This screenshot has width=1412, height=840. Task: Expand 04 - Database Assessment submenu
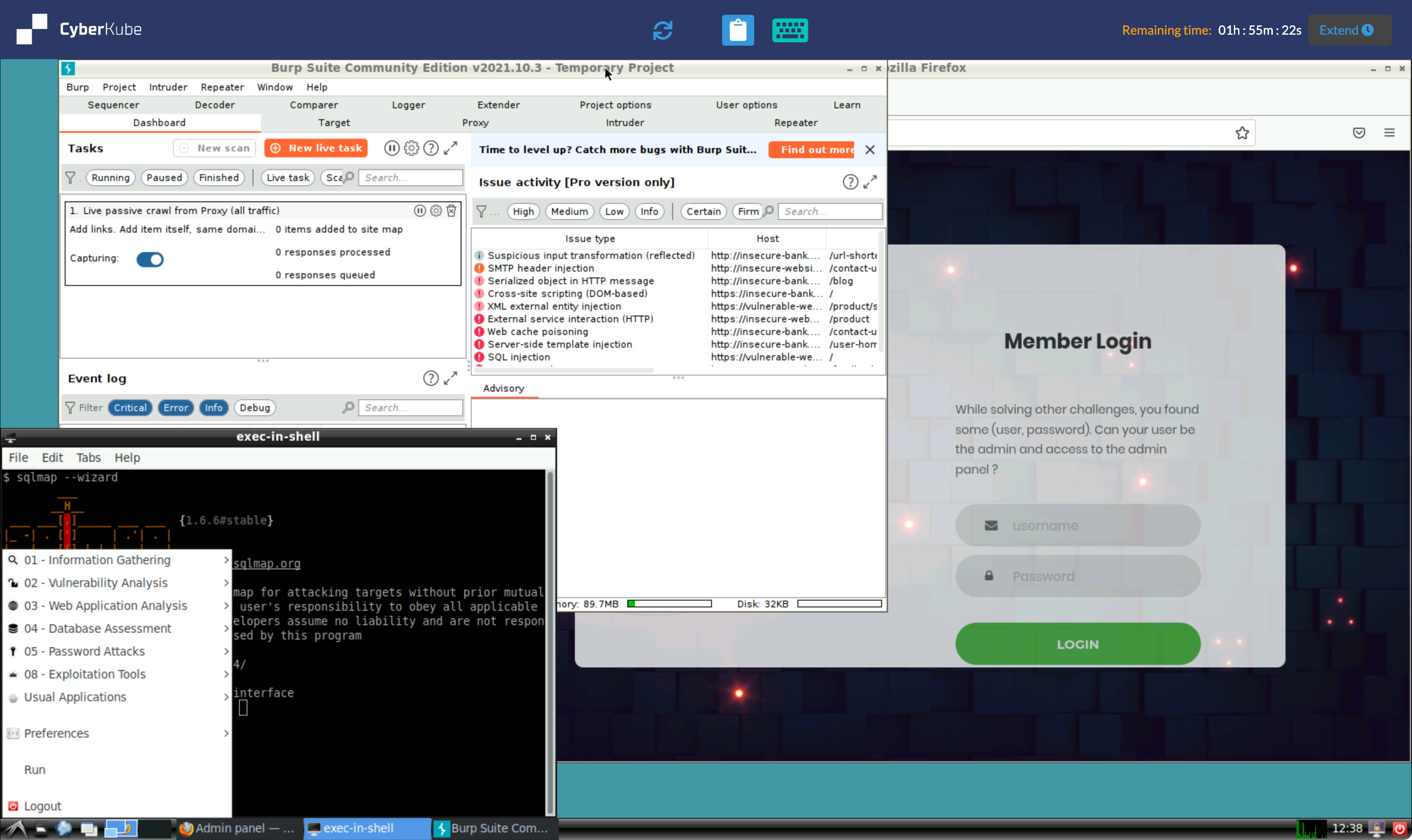pos(118,628)
